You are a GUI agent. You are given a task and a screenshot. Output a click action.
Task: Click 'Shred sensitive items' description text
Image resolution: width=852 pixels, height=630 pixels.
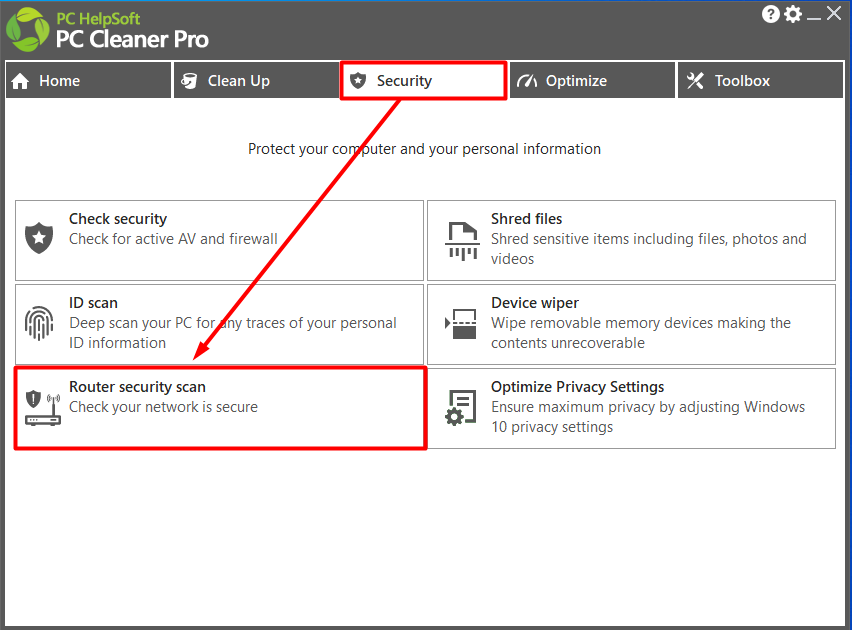coord(649,249)
